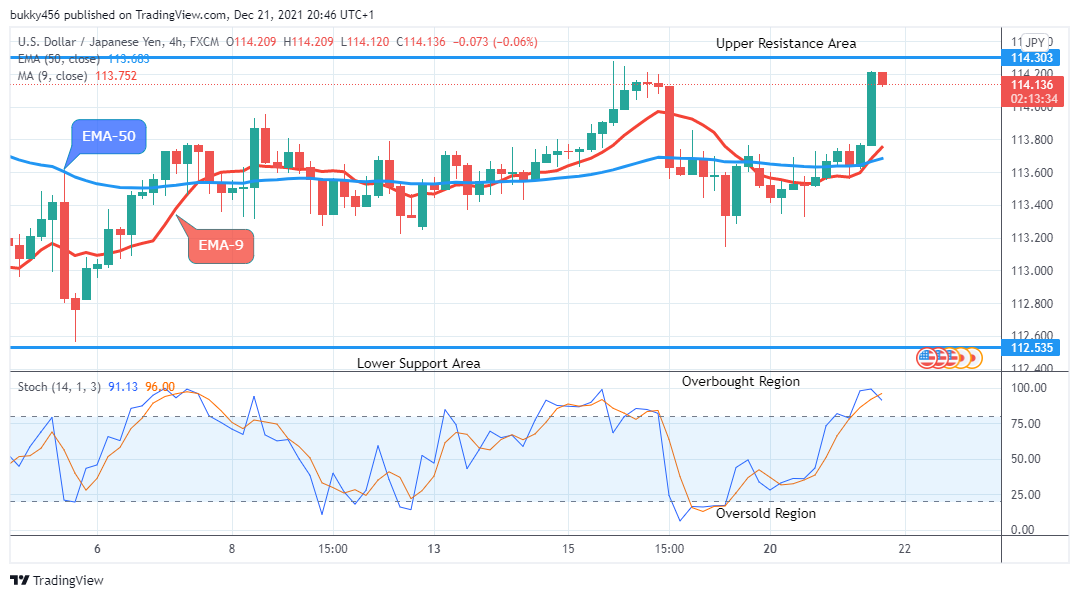The width and height of the screenshot is (1079, 598).
Task: Click the MA value 113.752
Action: coord(116,76)
